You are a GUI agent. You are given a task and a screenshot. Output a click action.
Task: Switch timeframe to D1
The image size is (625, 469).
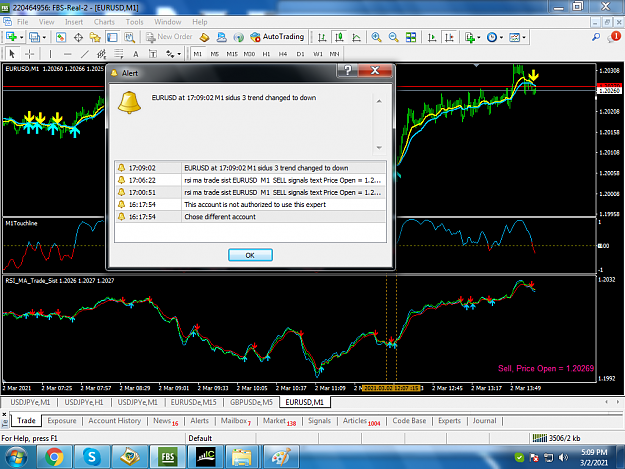pos(301,54)
